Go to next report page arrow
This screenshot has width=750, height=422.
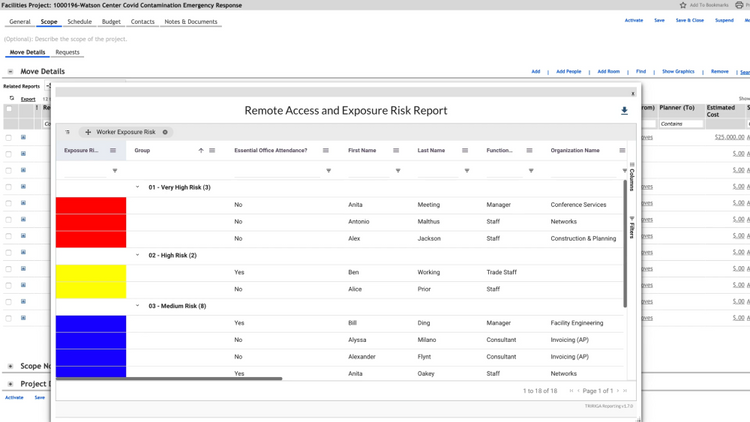tap(618, 391)
